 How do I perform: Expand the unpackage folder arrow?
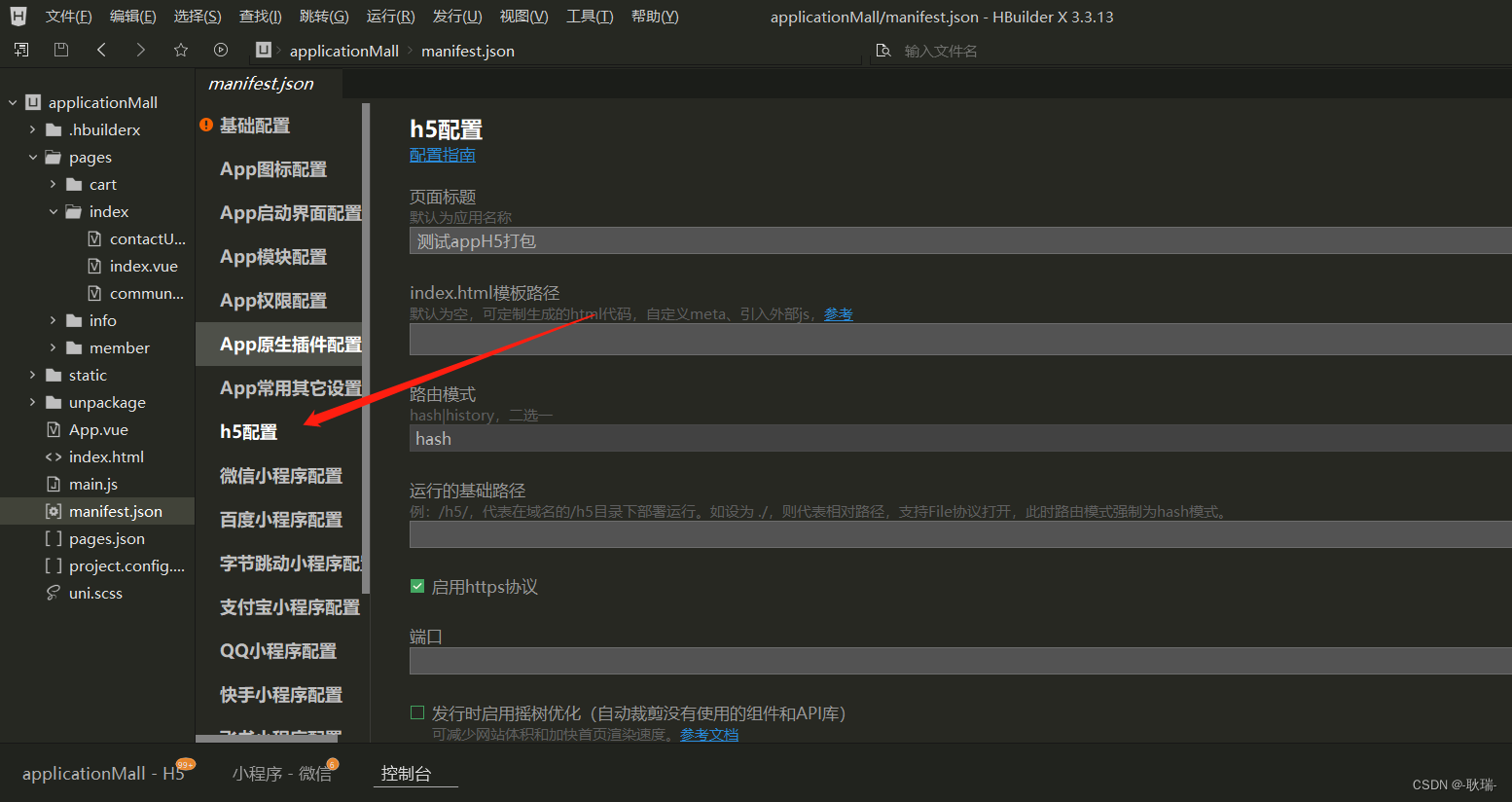(x=32, y=402)
